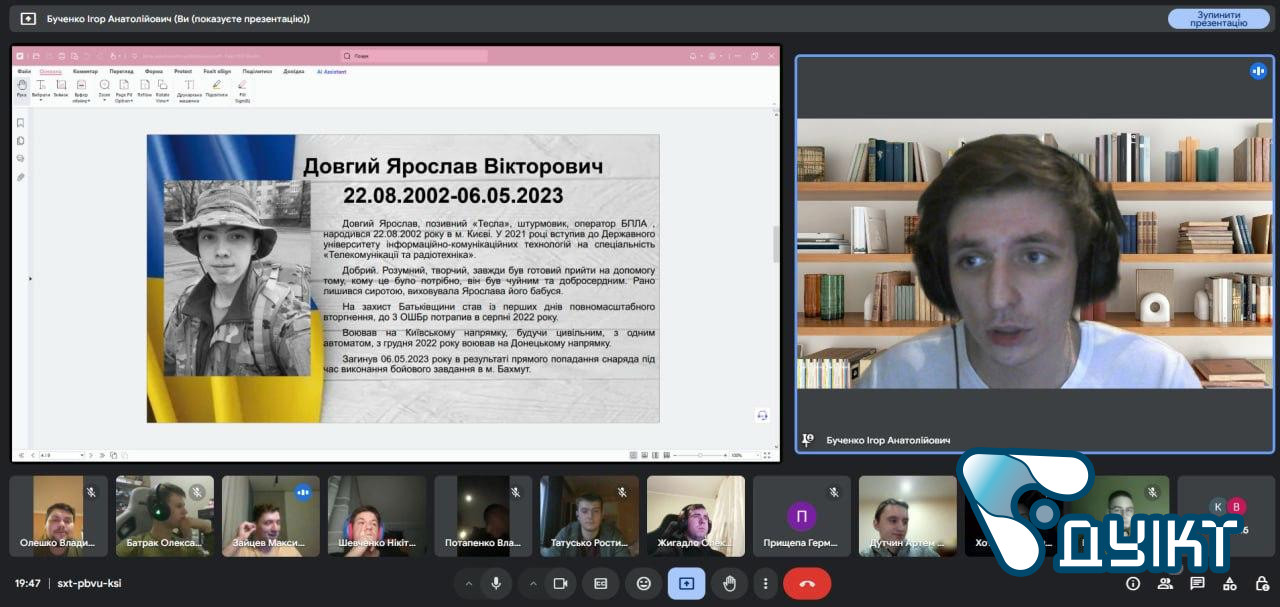1280x607 pixels.
Task: Open the Comments panel in the PDF sidebar
Action: 20,159
